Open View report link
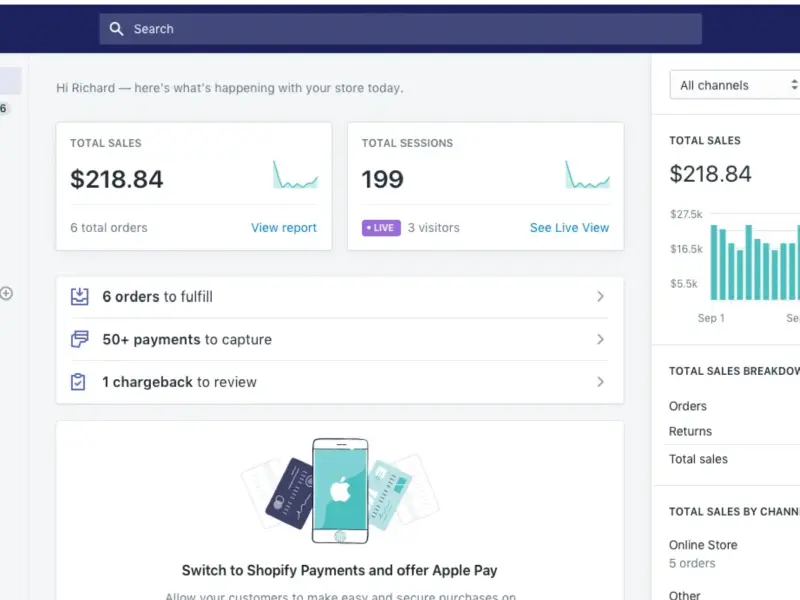Screen dimensions: 800x600 coord(284,228)
